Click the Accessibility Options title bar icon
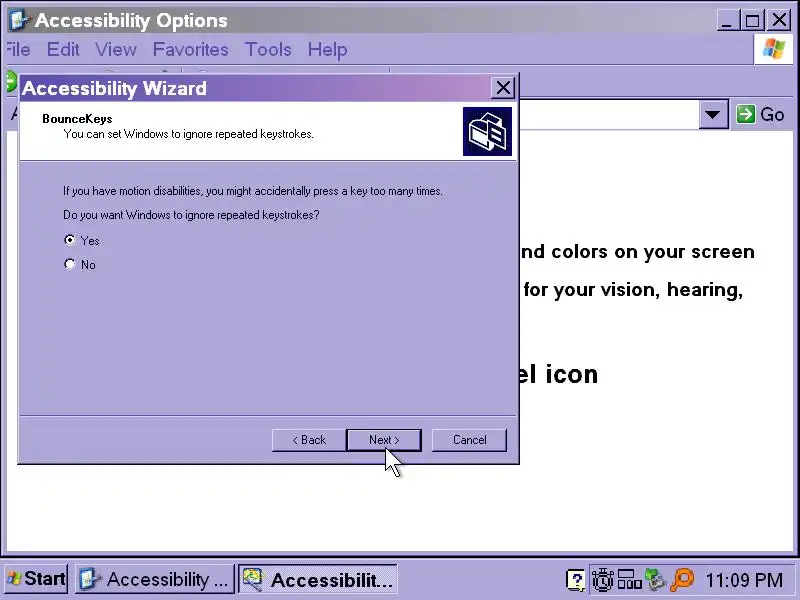 click(x=19, y=20)
